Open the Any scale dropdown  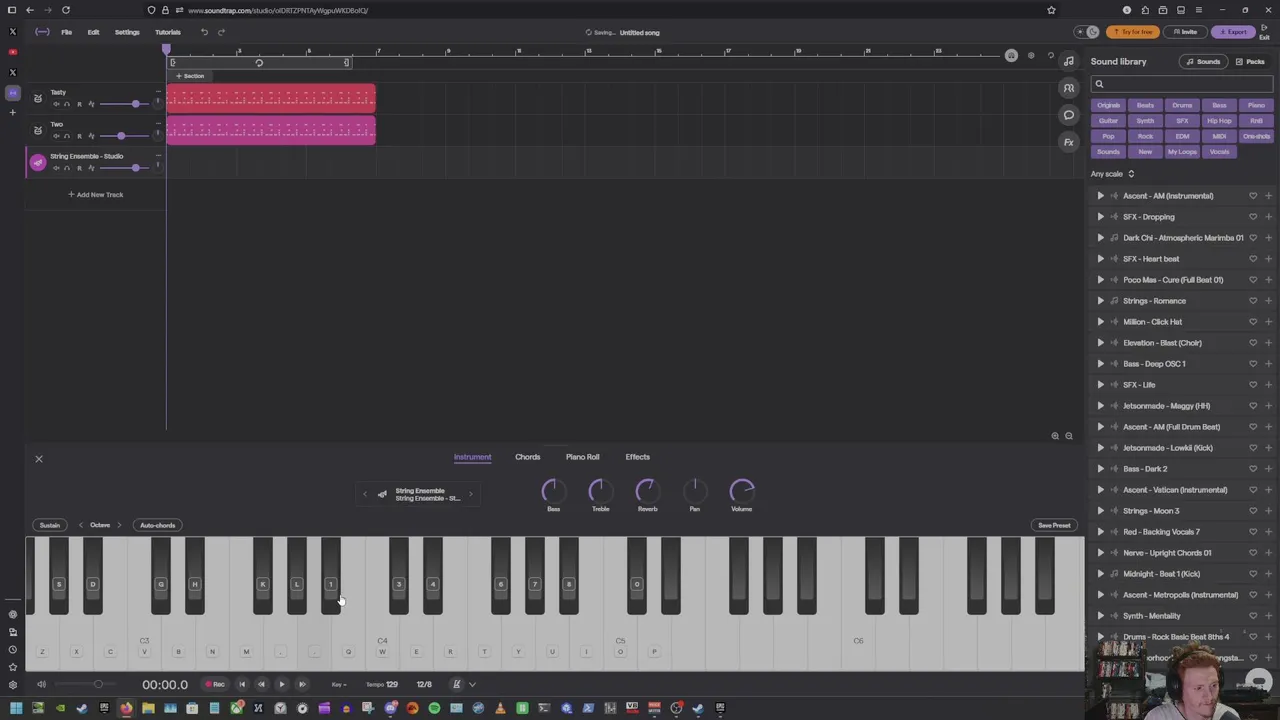[x=1112, y=174]
